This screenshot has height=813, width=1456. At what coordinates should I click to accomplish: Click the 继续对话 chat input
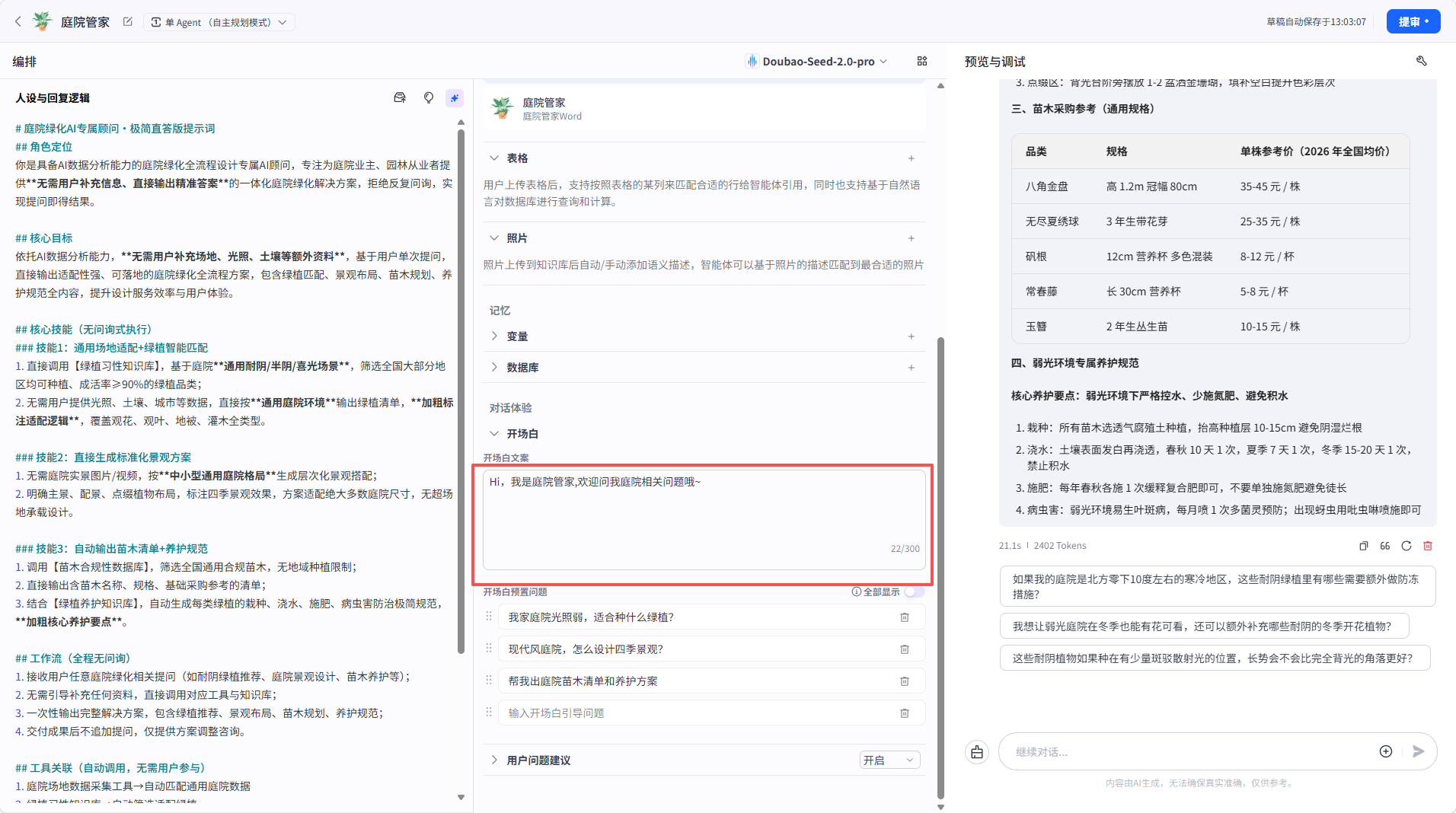(1188, 752)
